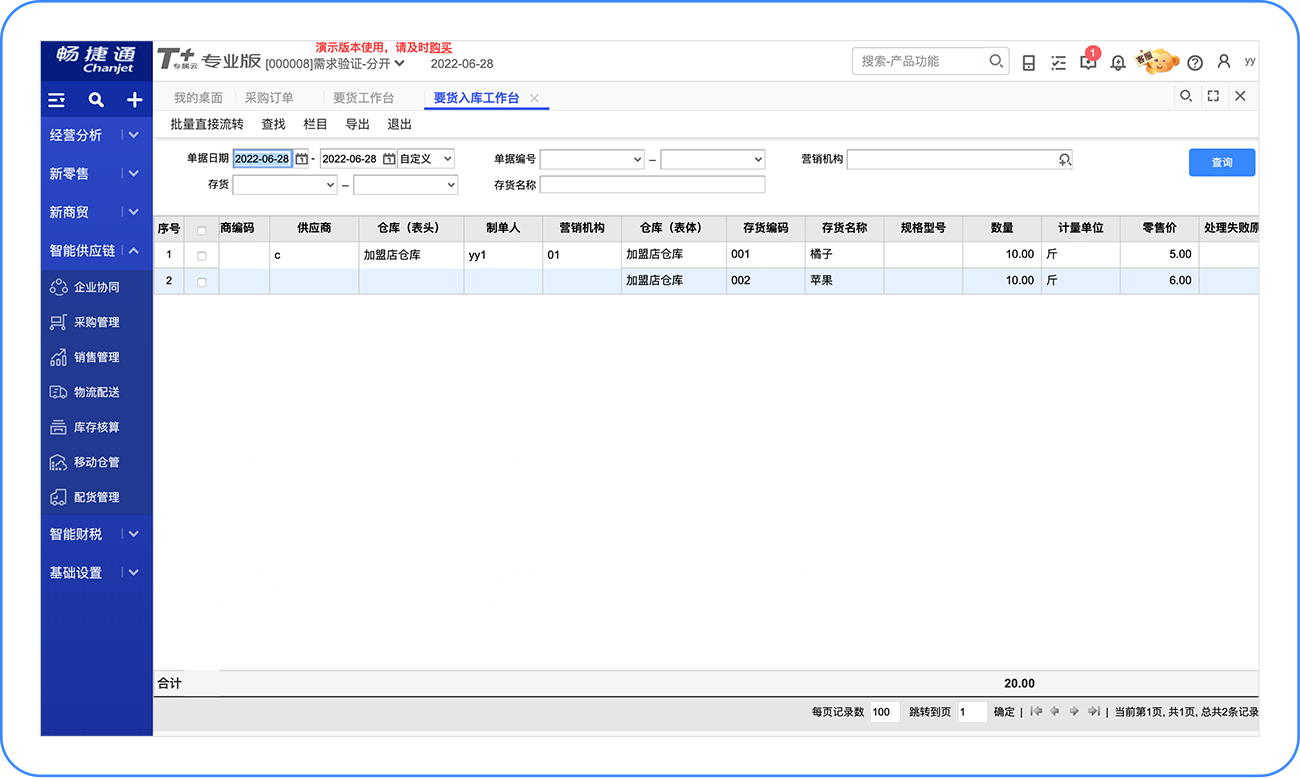Open 采购管理 in the sidebar
1300x778 pixels.
96,322
